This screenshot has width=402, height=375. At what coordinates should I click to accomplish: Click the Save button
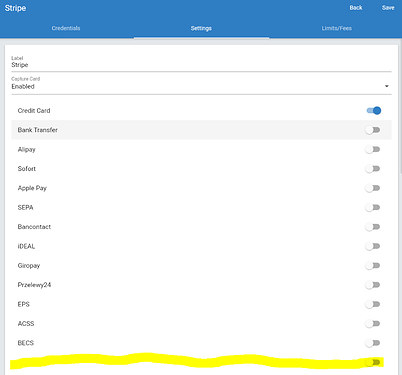[388, 8]
